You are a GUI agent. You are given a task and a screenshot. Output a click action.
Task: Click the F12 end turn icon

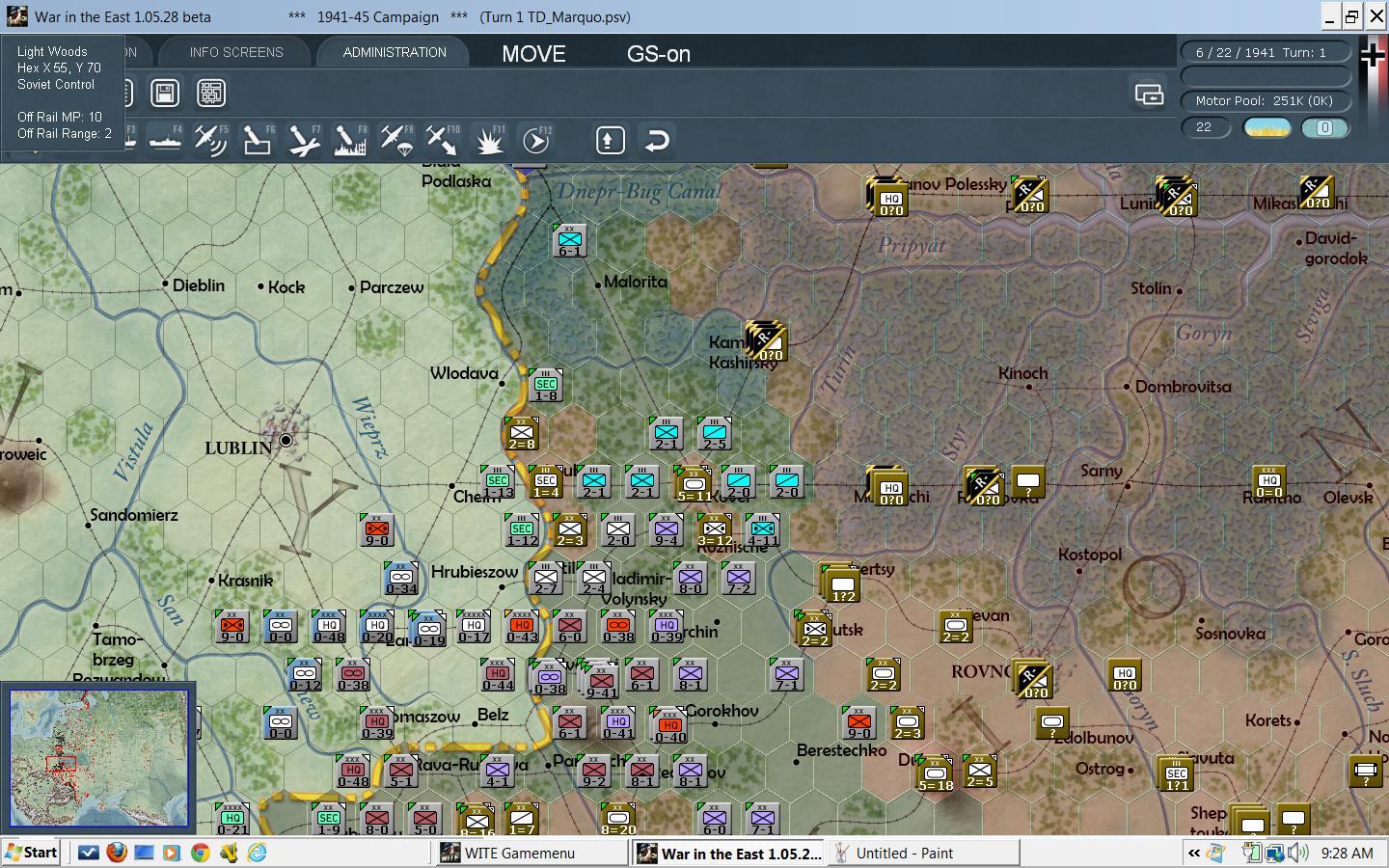click(535, 140)
